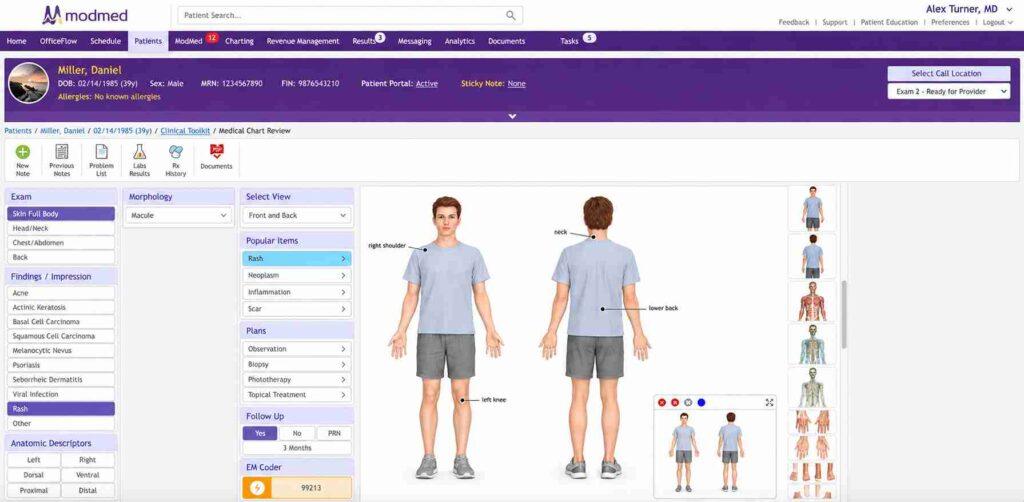1024x502 pixels.
Task: Open Labs Results flask icon
Action: pos(140,152)
